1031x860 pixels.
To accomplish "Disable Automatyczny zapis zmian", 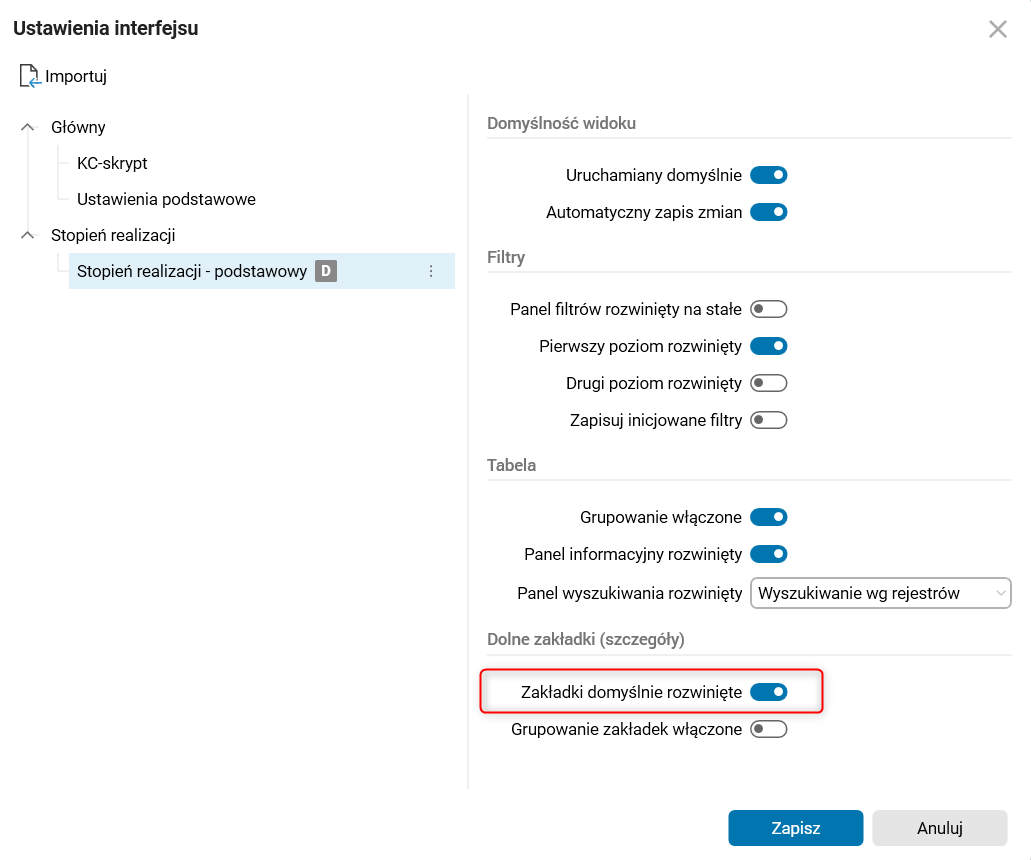I will [768, 212].
